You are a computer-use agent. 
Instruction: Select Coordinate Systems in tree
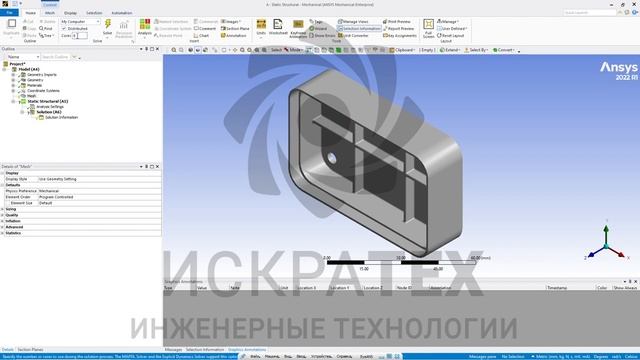coord(43,91)
